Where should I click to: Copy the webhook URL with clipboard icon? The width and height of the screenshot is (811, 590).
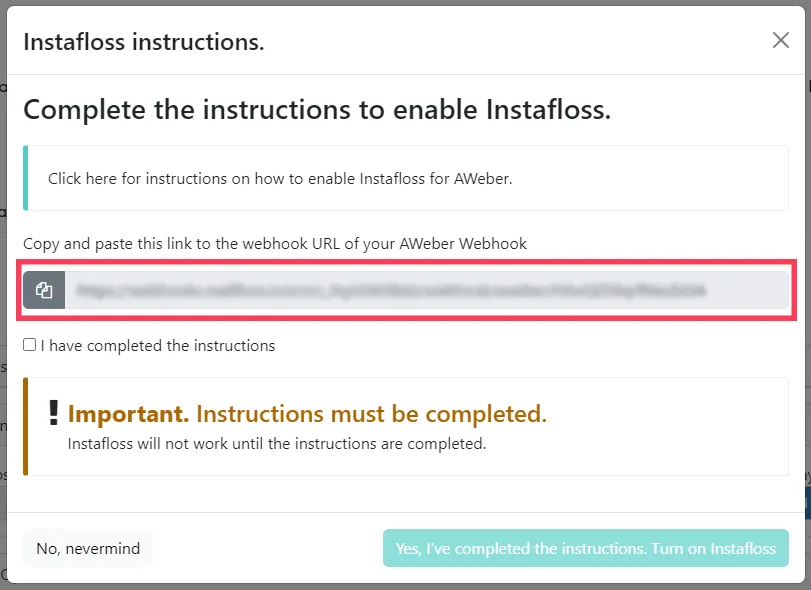(x=44, y=290)
